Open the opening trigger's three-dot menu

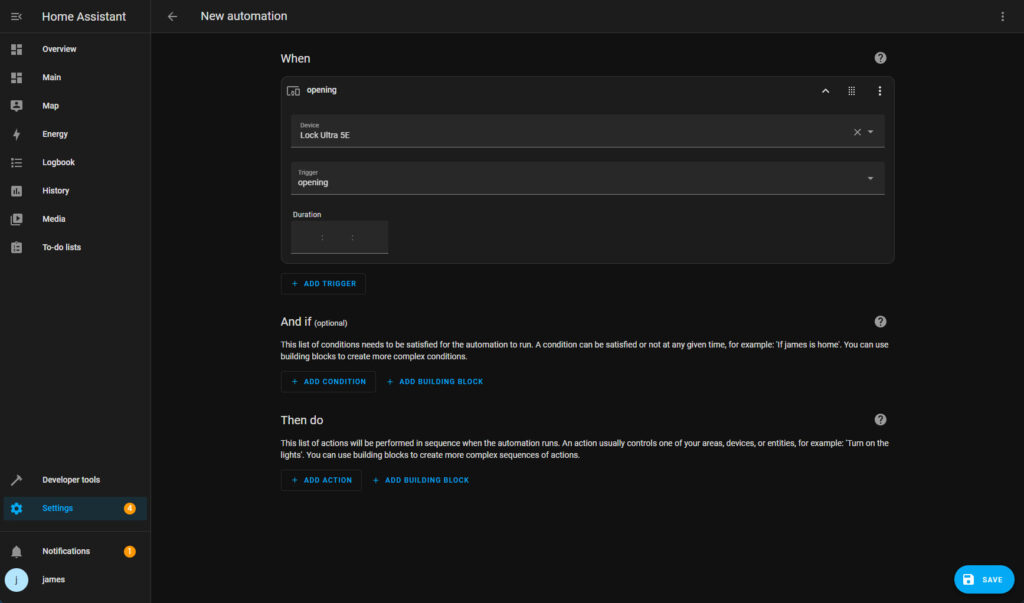pyautogui.click(x=880, y=91)
